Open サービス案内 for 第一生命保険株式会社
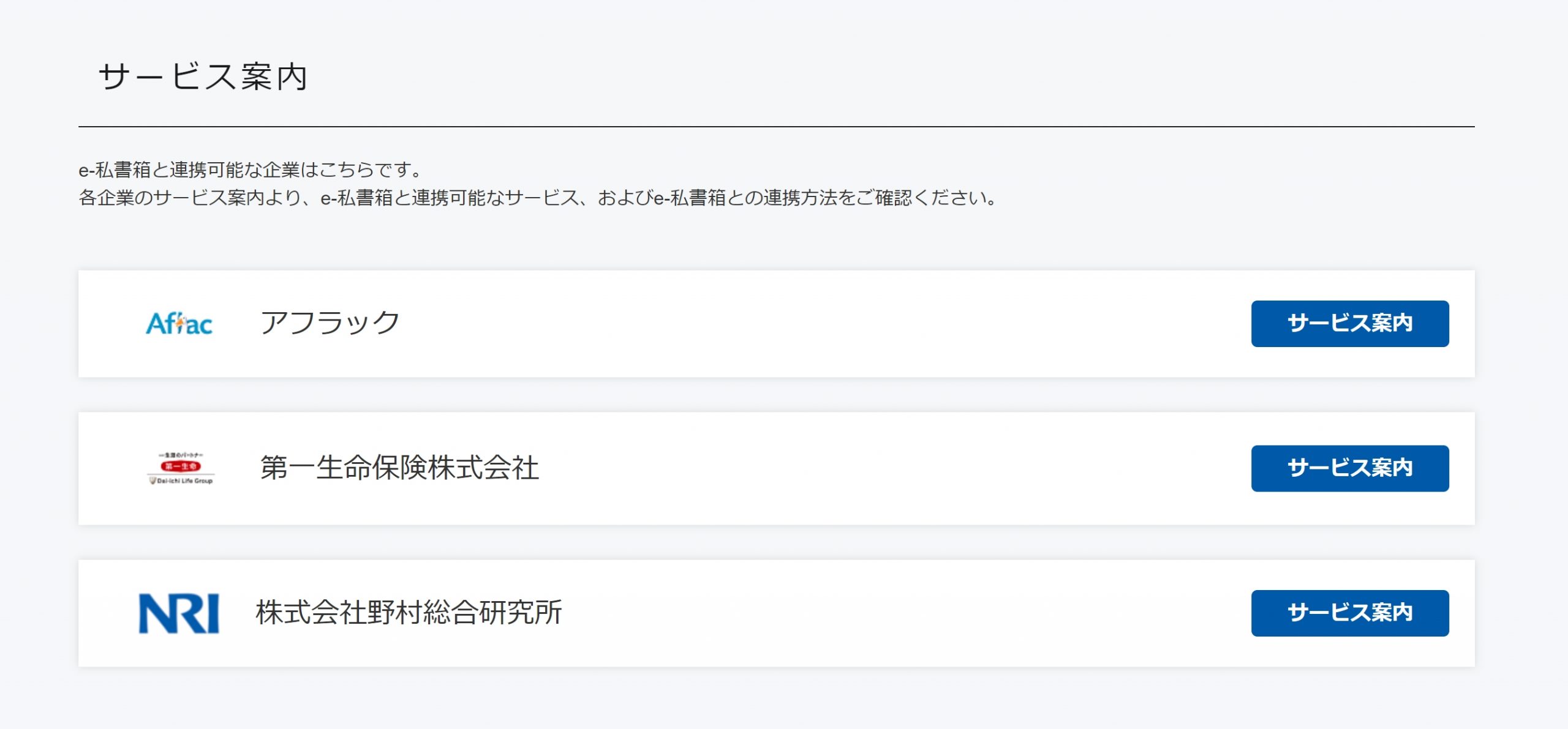This screenshot has height=729, width=1568. click(1349, 468)
